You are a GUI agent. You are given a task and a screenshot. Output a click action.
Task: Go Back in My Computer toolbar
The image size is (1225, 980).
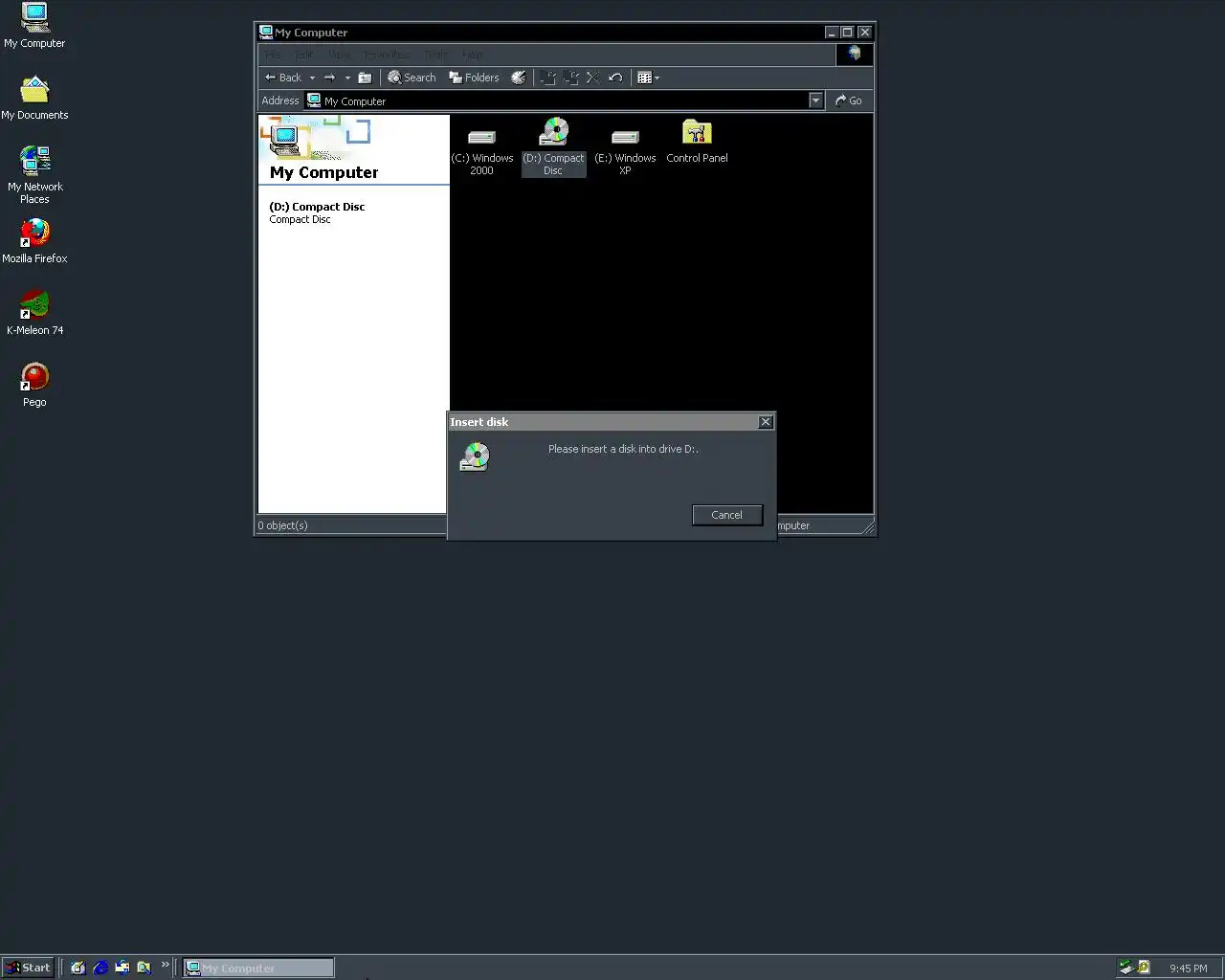pyautogui.click(x=282, y=78)
